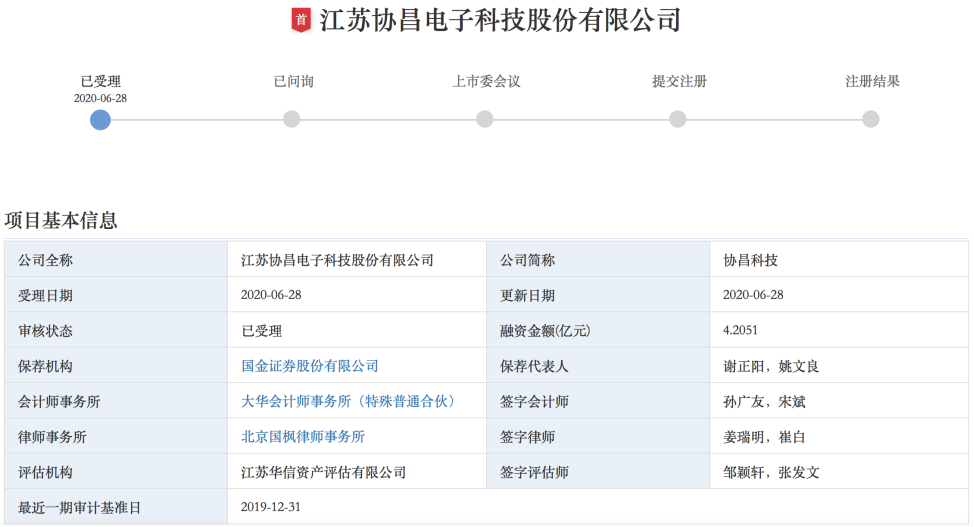Click the 注册结果 stage label
The width and height of the screenshot is (974, 527).
(872, 81)
